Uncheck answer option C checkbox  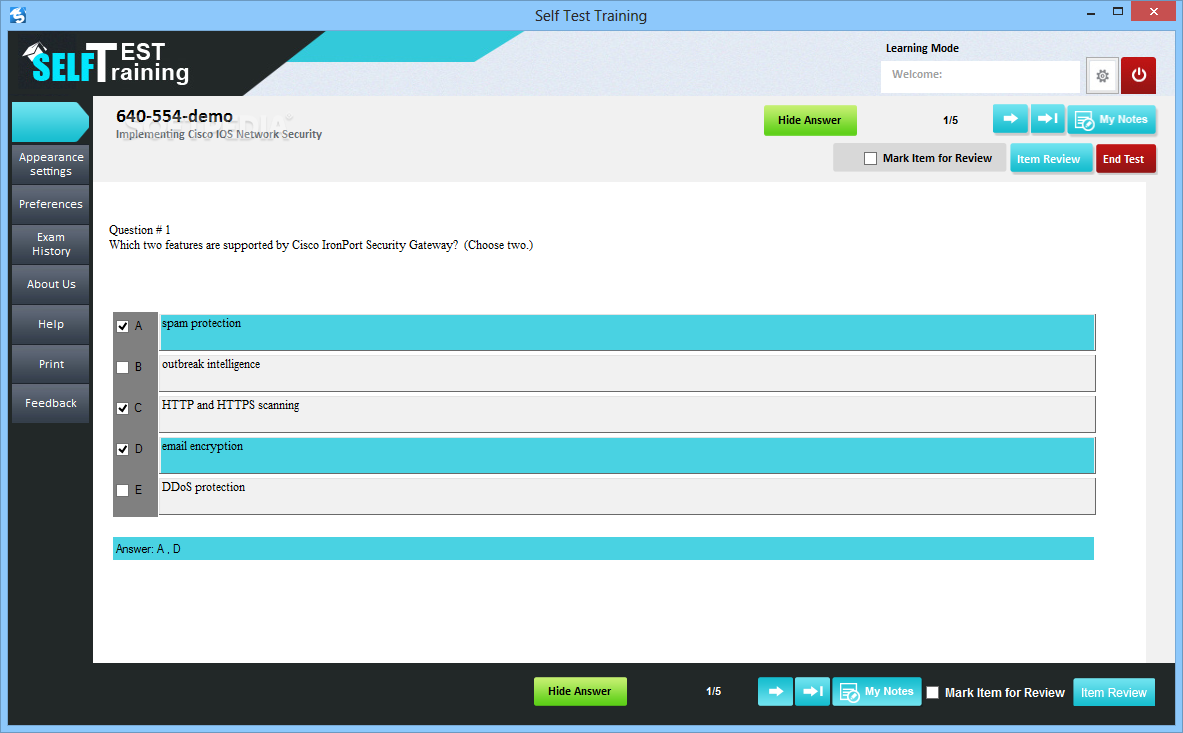122,408
